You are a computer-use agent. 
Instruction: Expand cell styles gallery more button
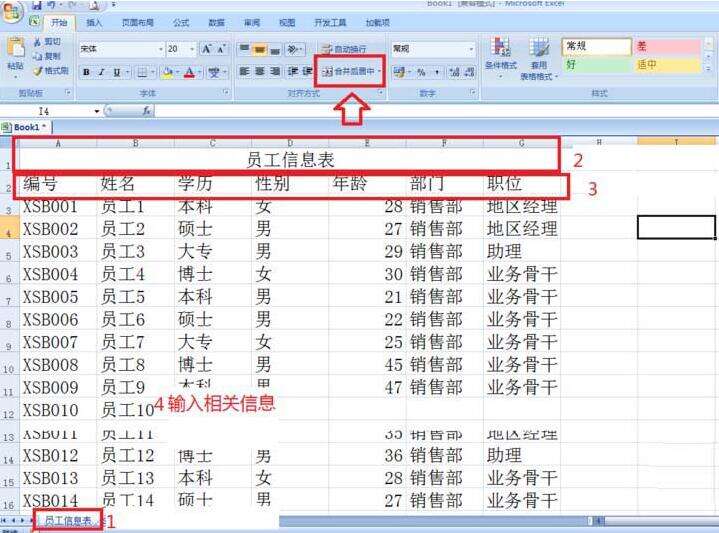(x=708, y=68)
